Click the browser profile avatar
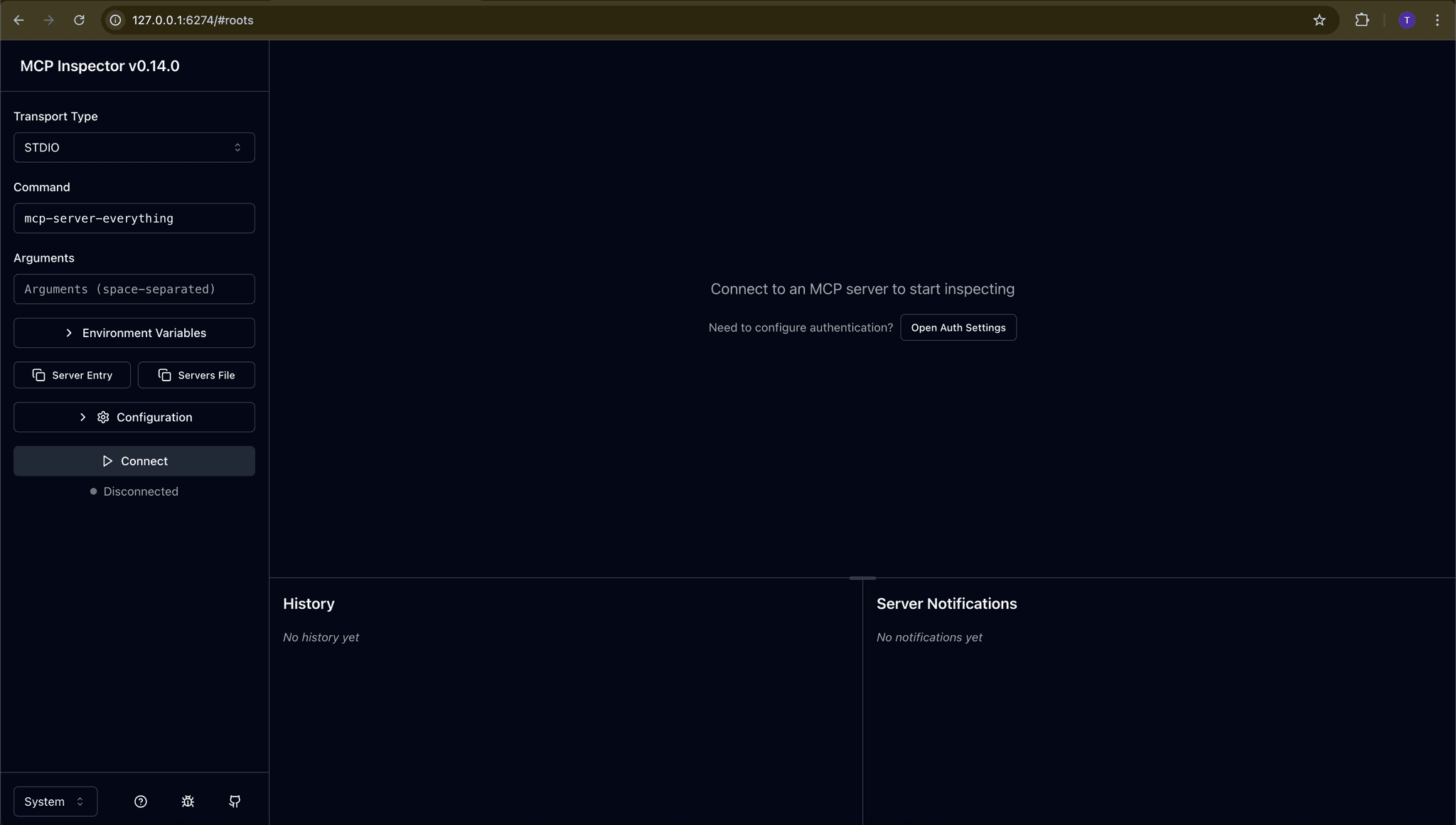This screenshot has height=825, width=1456. point(1406,20)
